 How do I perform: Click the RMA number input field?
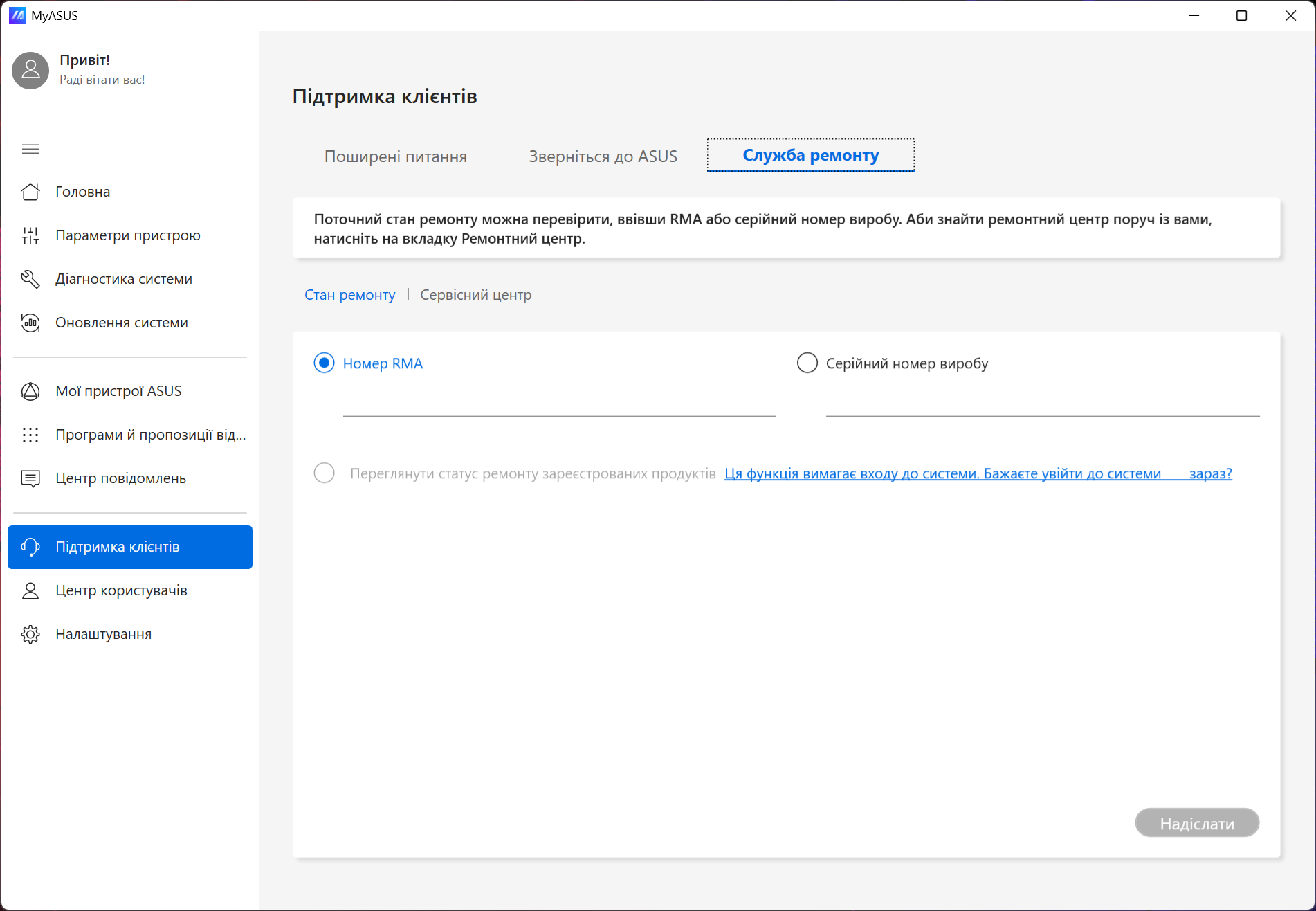[559, 403]
